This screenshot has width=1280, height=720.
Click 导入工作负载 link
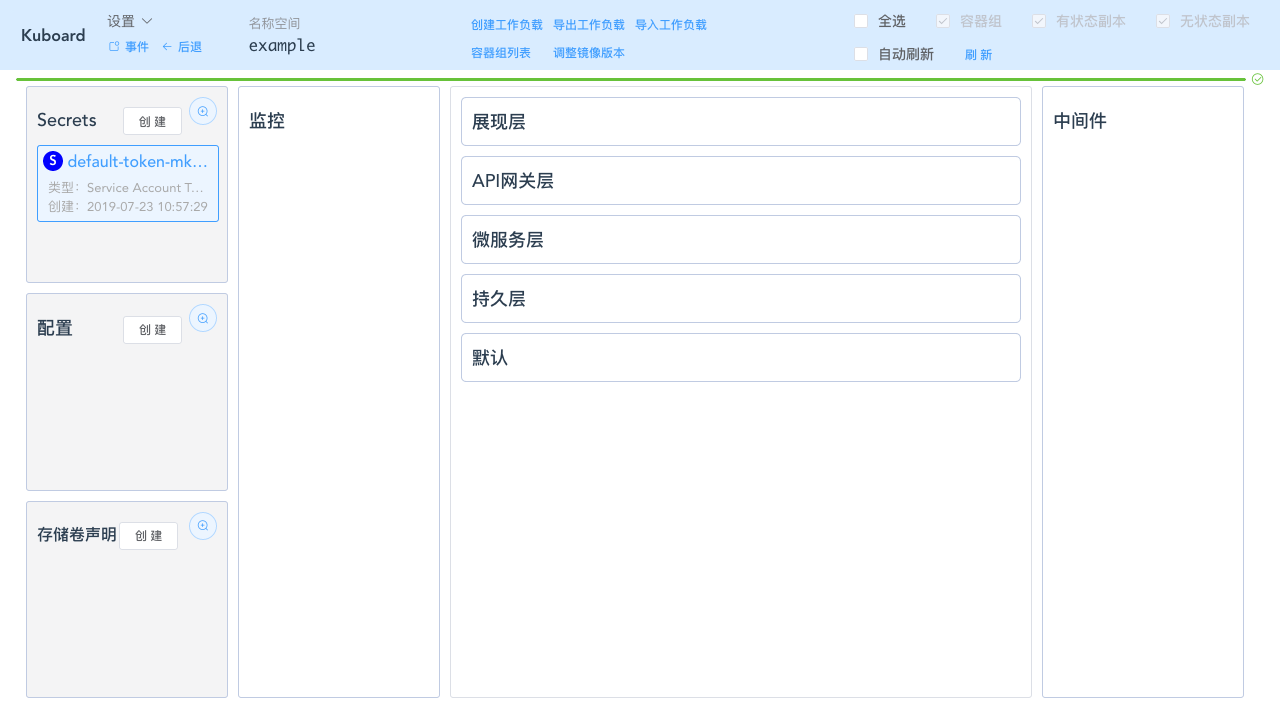pyautogui.click(x=671, y=25)
